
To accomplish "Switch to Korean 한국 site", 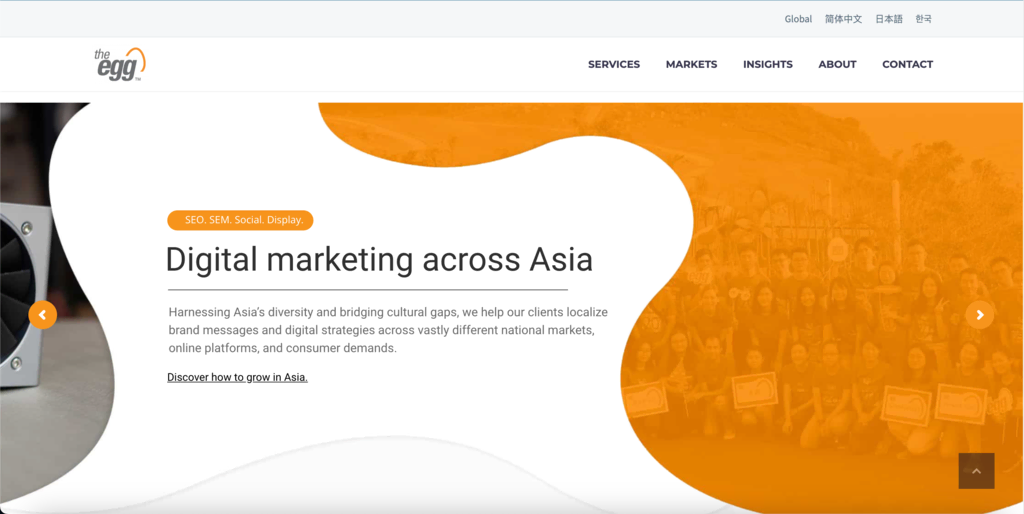I will click(923, 19).
